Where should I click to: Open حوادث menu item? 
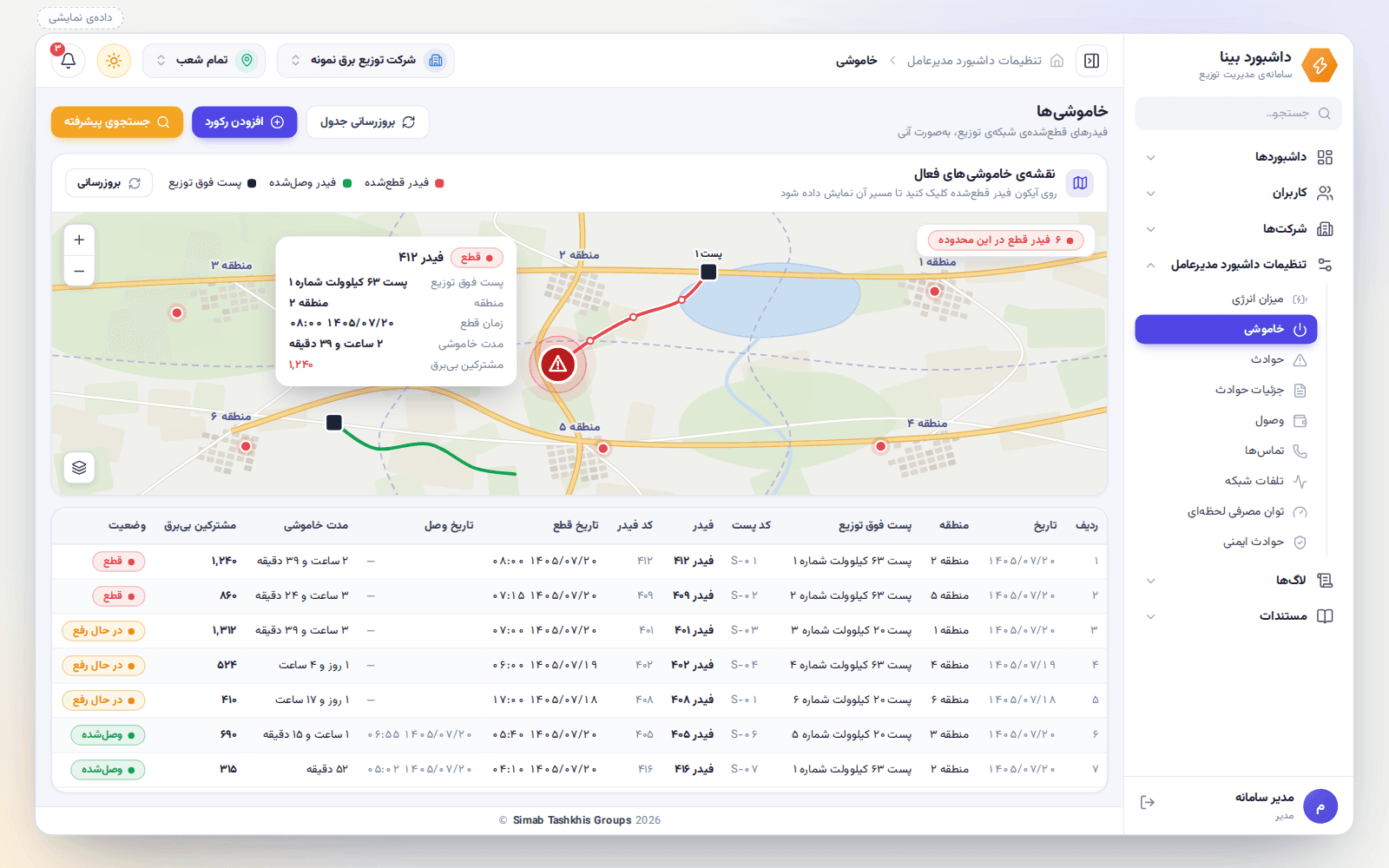pos(1226,360)
